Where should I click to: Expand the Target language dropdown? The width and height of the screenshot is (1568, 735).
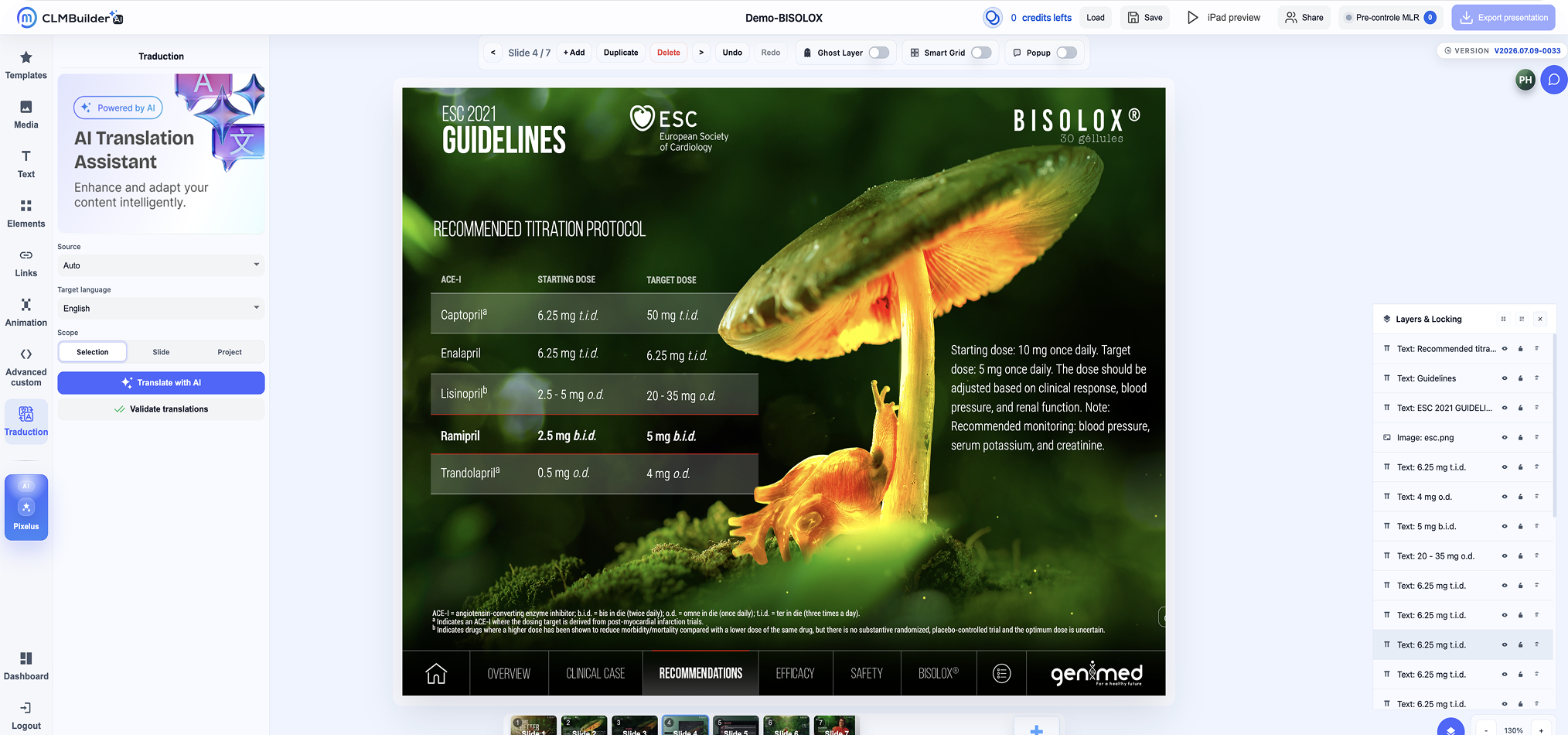161,308
